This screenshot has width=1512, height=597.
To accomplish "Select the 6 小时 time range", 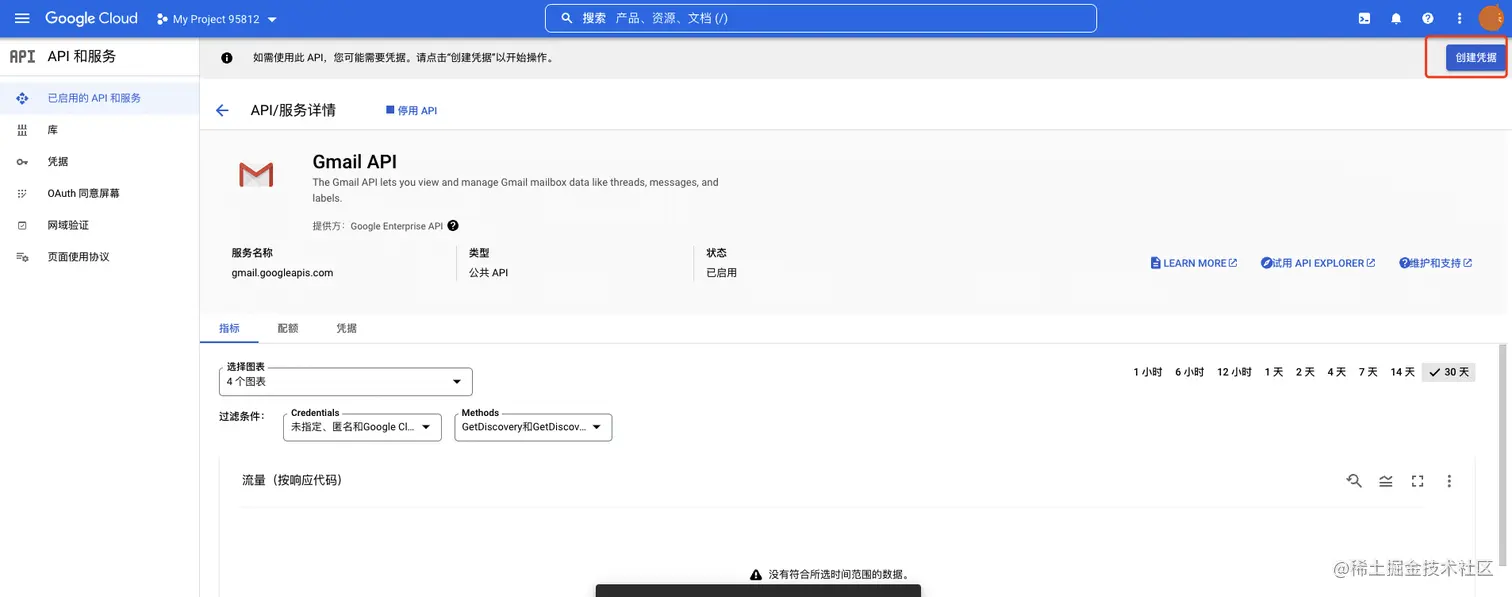I will pyautogui.click(x=1189, y=372).
